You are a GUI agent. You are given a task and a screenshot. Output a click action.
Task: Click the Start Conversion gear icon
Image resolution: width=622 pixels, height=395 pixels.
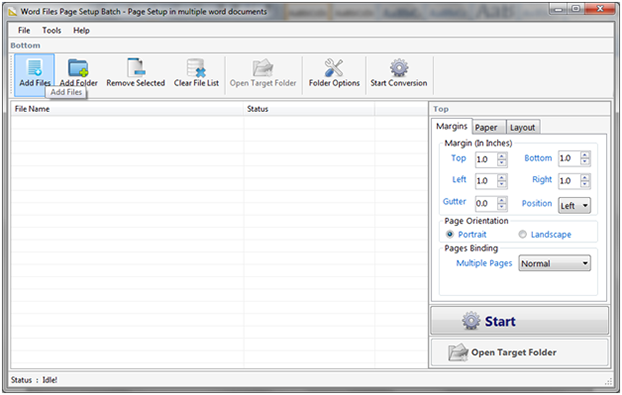399,67
